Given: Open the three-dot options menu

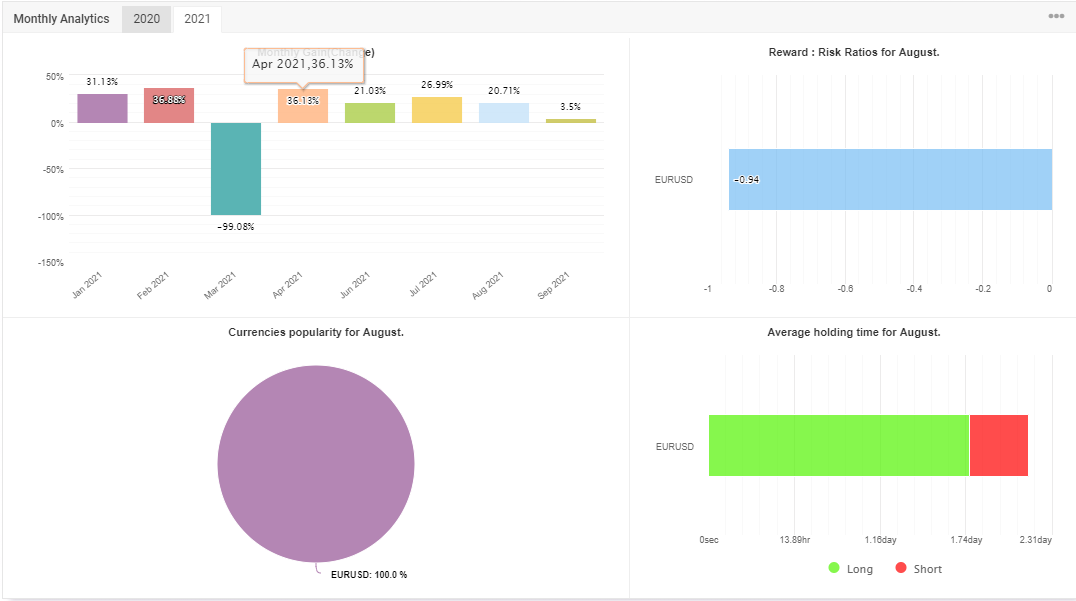Looking at the screenshot, I should tap(1056, 16).
